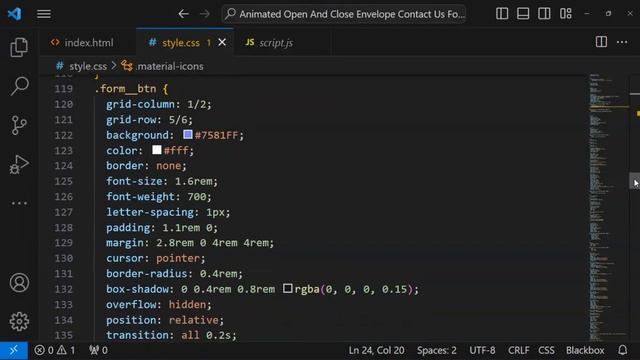Split the editor to the right
Viewport: 640px width, 360px height.
coord(601,42)
